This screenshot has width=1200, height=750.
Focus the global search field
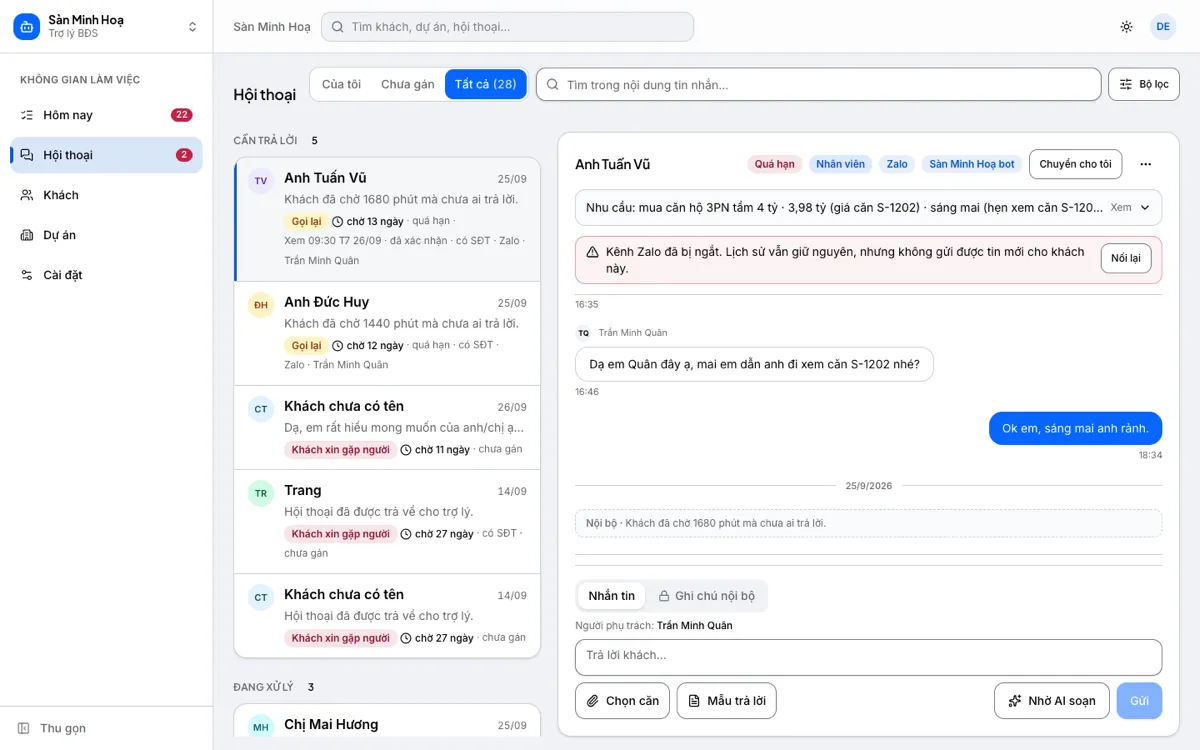click(x=507, y=27)
